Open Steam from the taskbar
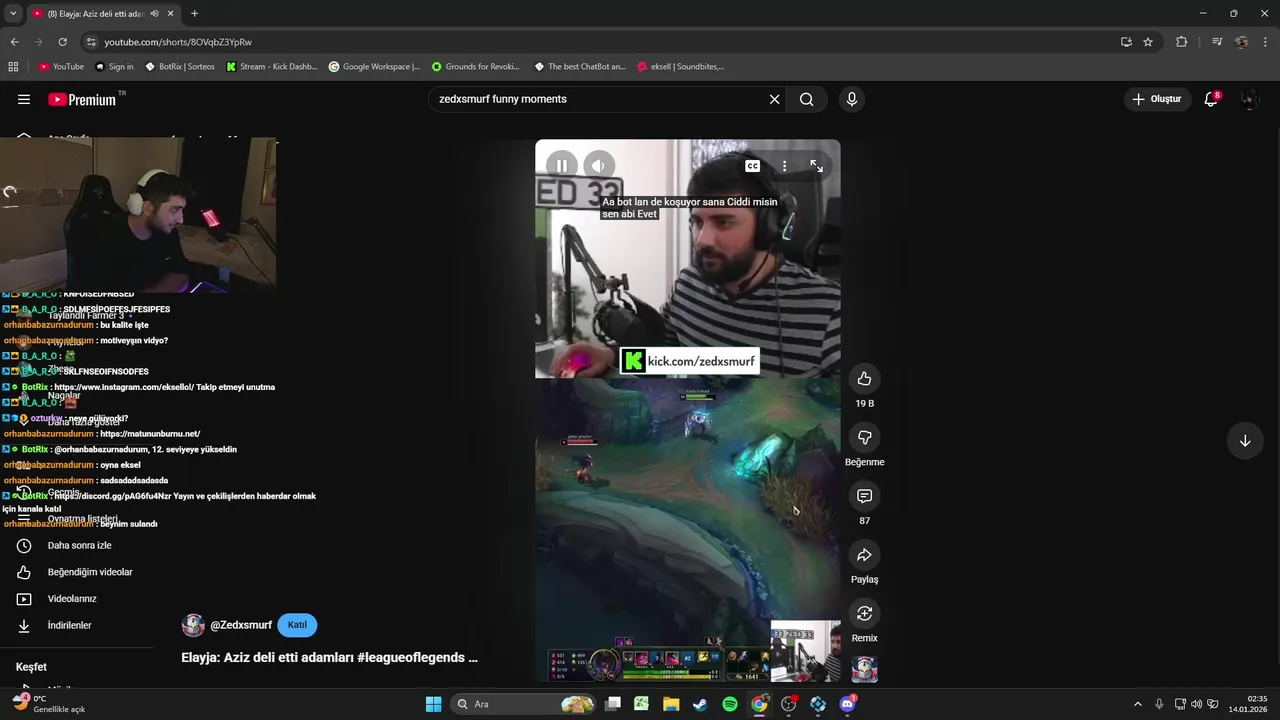1280x720 pixels. point(700,704)
